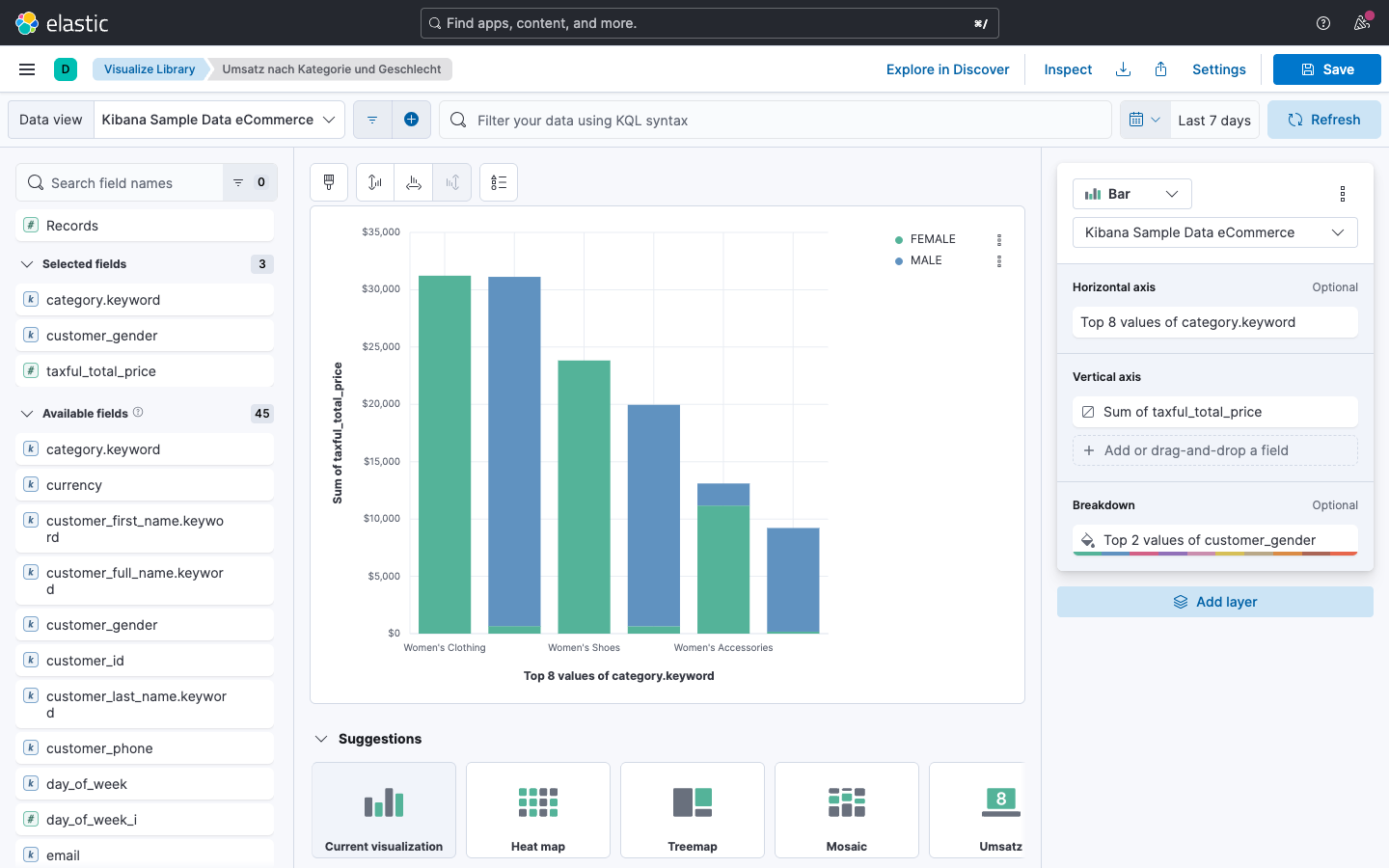
Task: Toggle FEMALE series in the legend
Action: pos(932,239)
